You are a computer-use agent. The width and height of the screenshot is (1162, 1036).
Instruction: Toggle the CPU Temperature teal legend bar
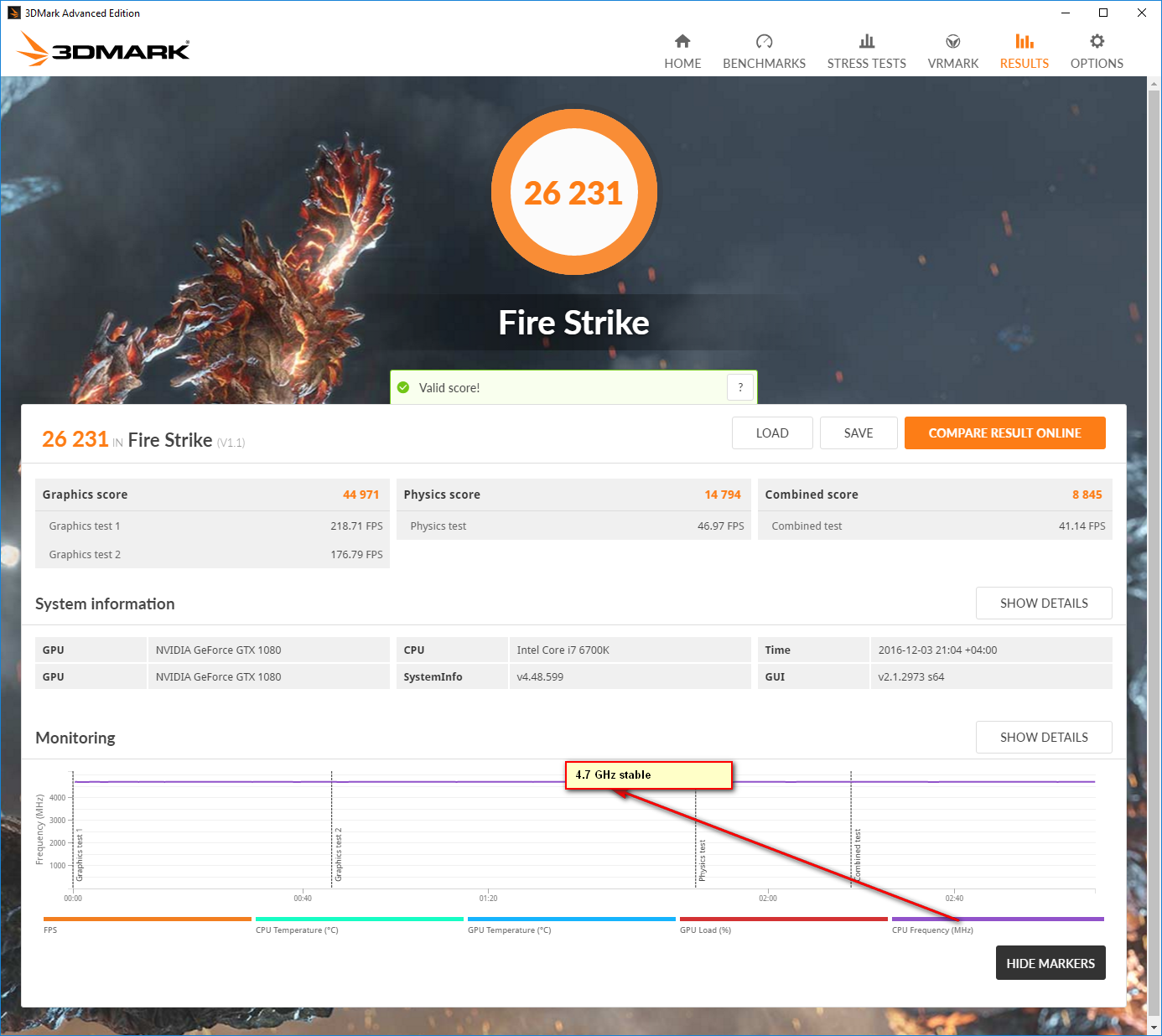point(360,919)
